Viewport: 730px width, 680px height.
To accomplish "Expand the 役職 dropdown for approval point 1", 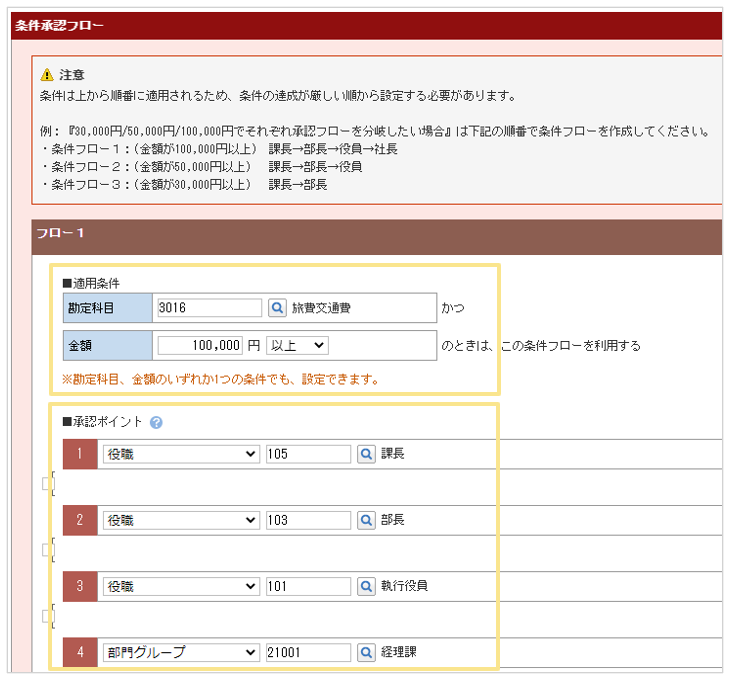I will coord(180,454).
